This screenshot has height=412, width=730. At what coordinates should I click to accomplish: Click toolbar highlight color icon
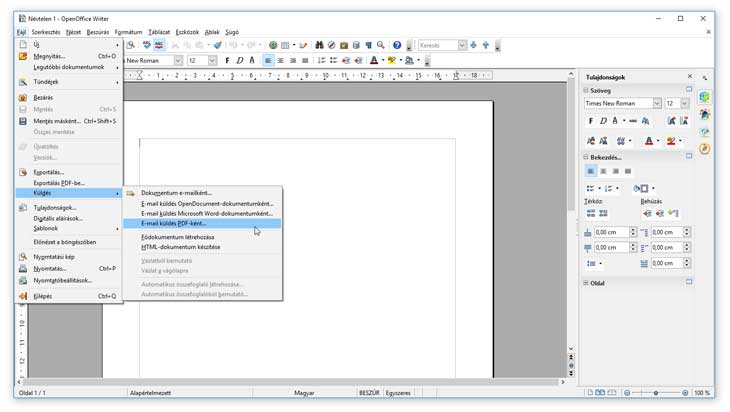click(392, 61)
